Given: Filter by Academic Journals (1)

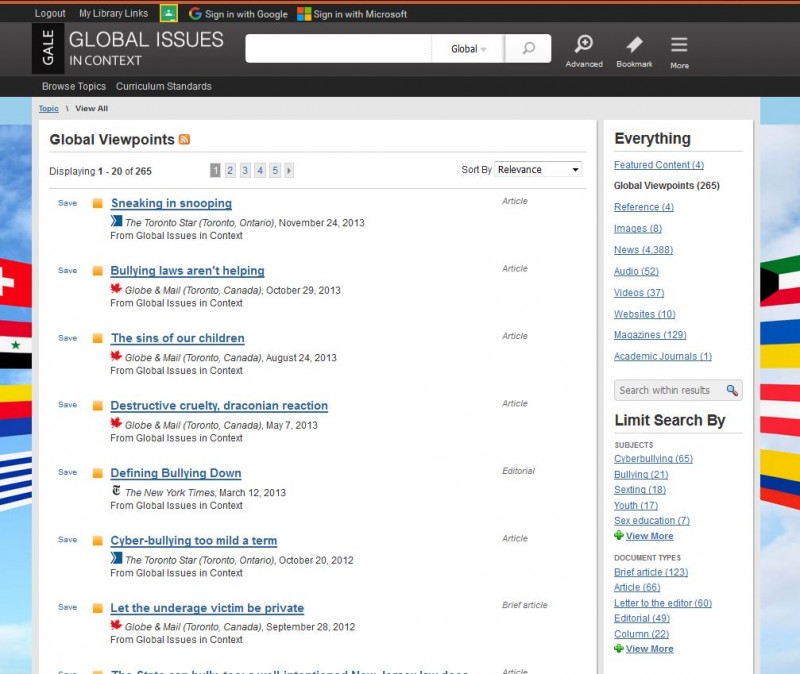Looking at the screenshot, I should click(x=663, y=356).
